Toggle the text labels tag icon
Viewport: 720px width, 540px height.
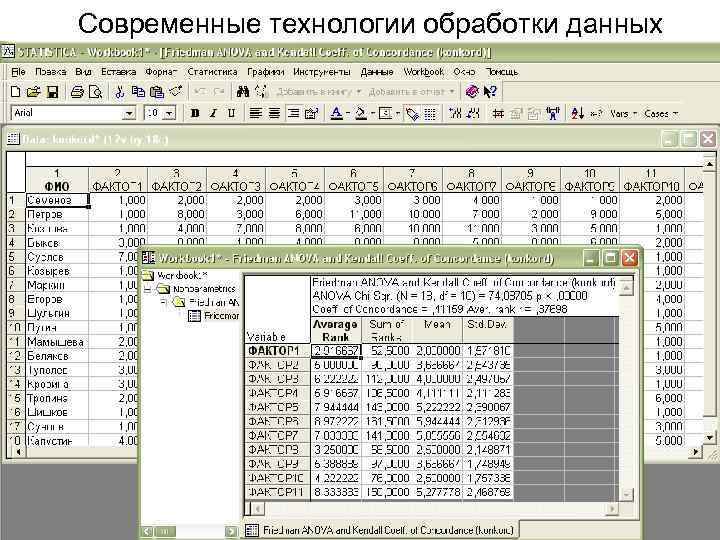[412, 113]
